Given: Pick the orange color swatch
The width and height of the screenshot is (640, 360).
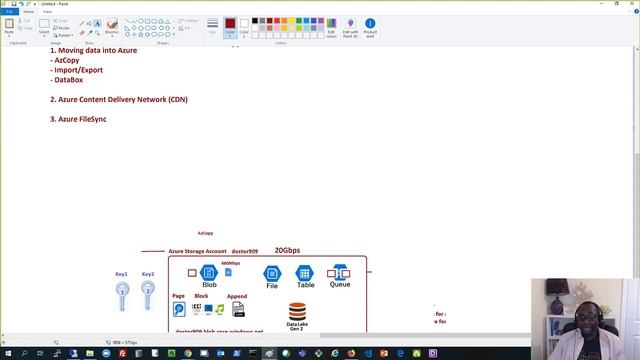Looking at the screenshot, I should (284, 20).
